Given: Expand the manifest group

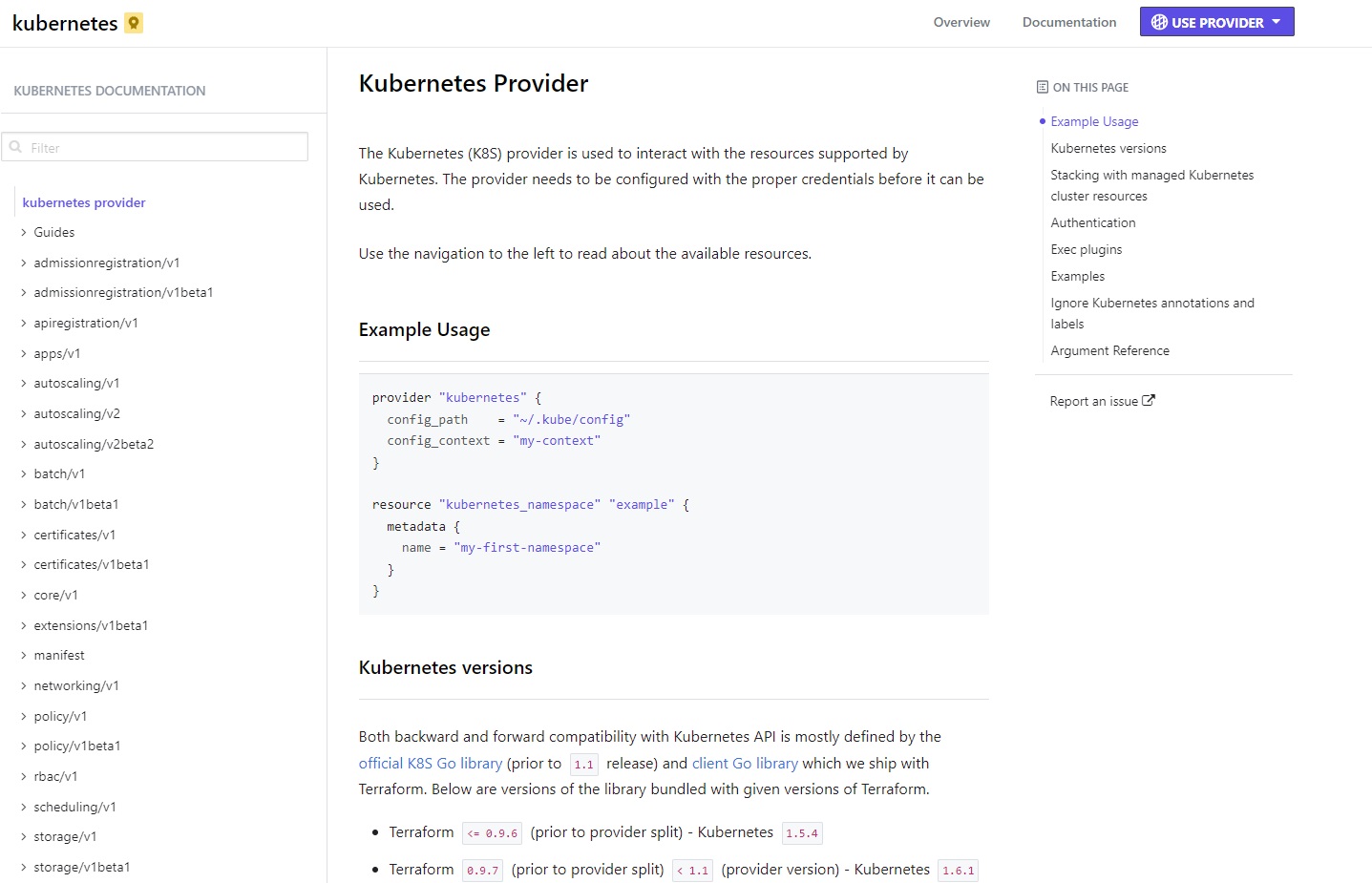Looking at the screenshot, I should tap(24, 655).
